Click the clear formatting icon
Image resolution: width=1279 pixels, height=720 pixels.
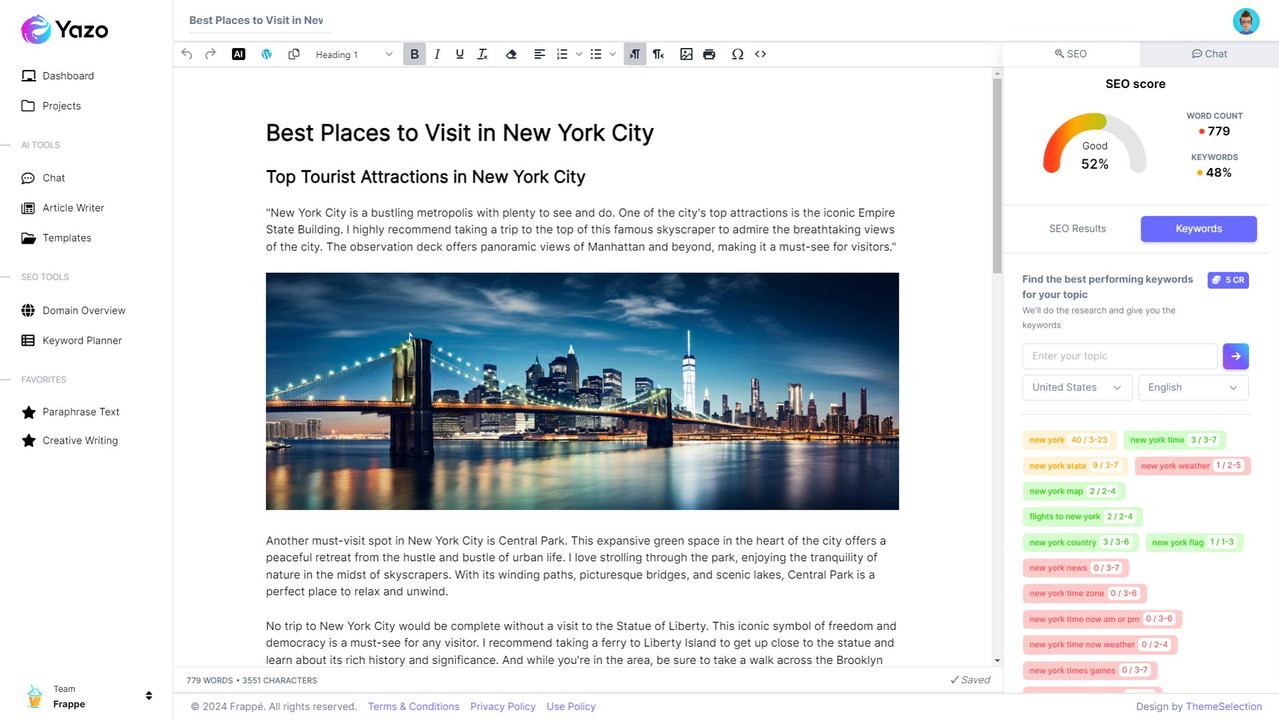[482, 54]
